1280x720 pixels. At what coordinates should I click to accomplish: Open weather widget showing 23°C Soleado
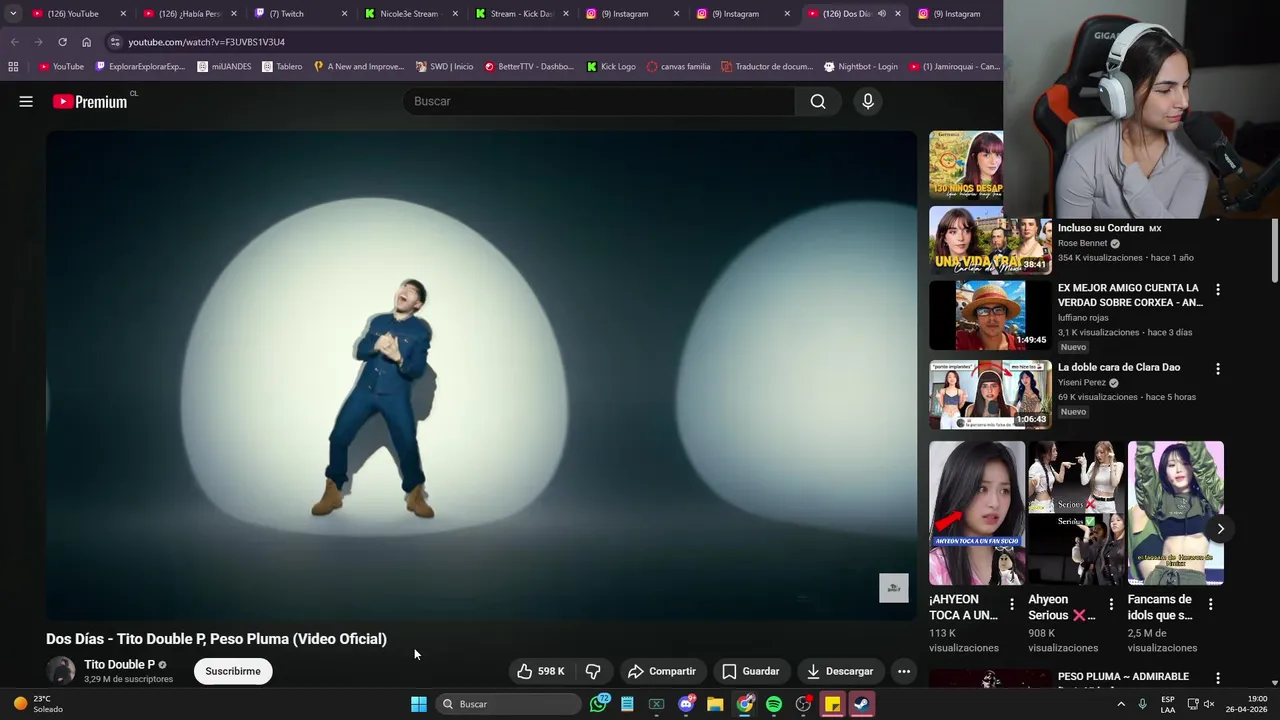tap(38, 704)
